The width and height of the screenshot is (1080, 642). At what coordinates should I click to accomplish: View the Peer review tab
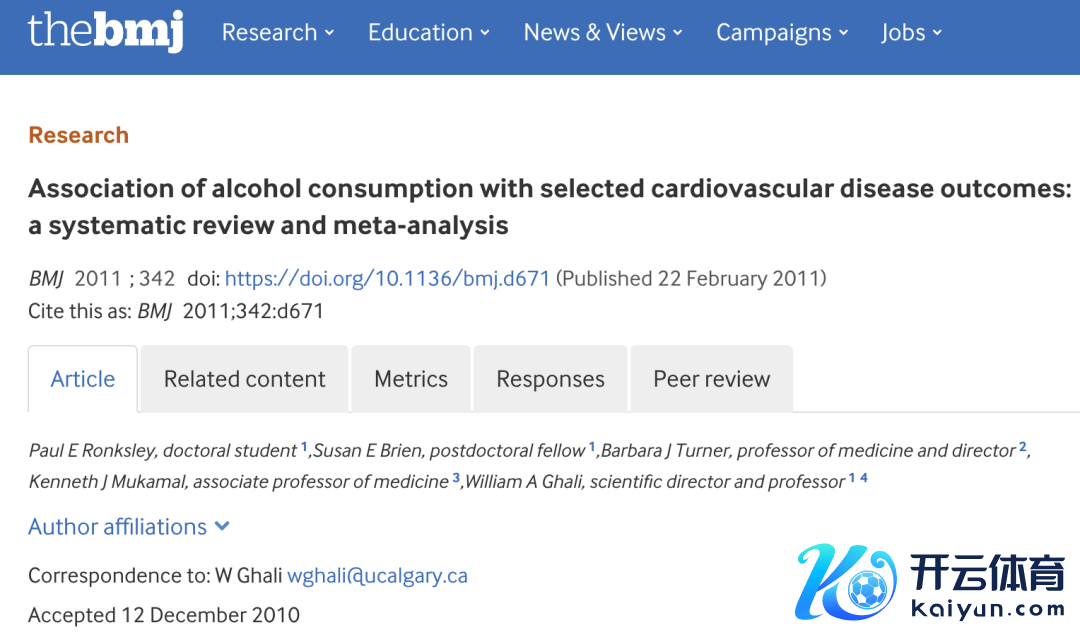[712, 379]
